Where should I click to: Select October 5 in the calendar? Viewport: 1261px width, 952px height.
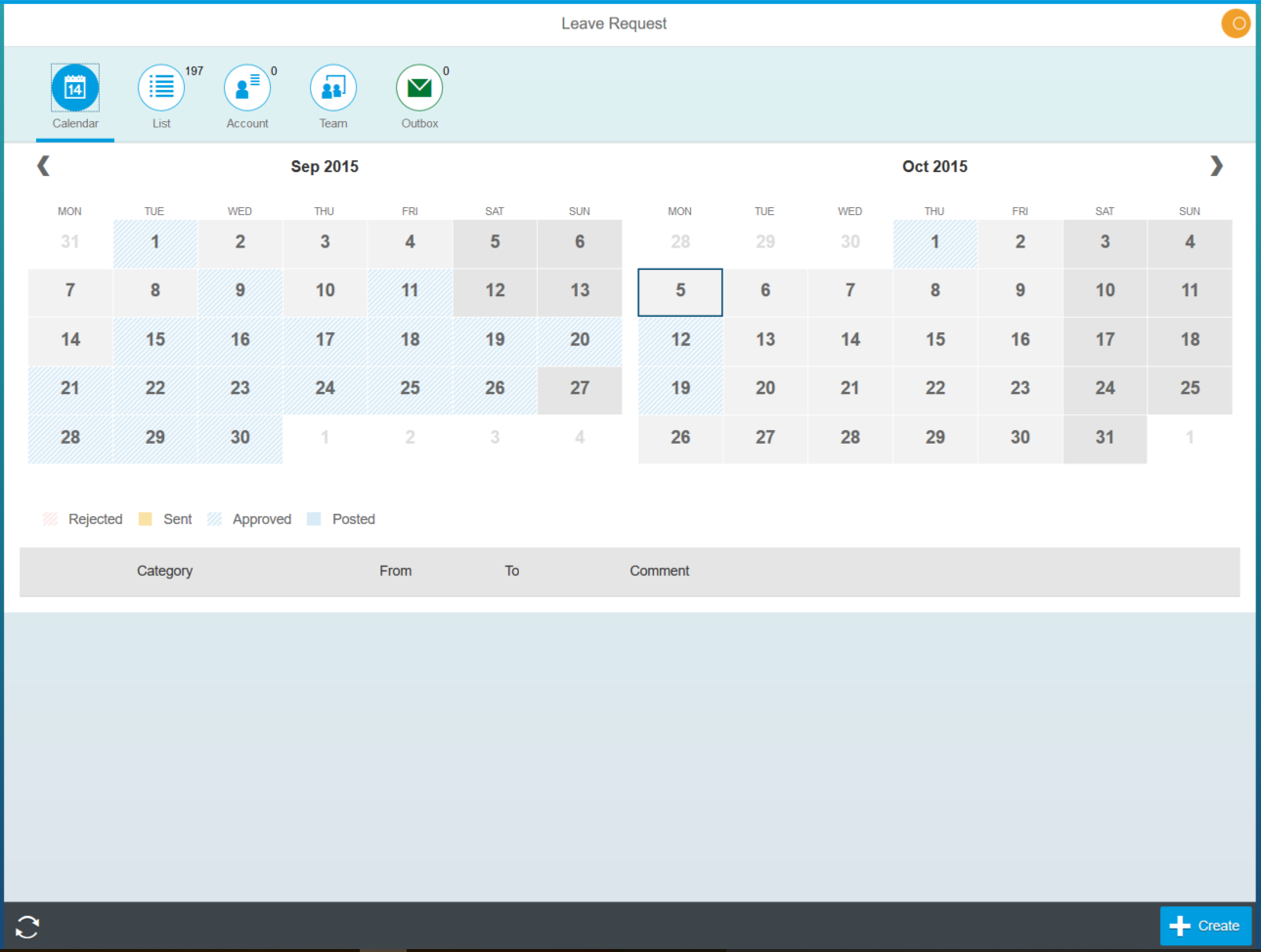pos(680,291)
